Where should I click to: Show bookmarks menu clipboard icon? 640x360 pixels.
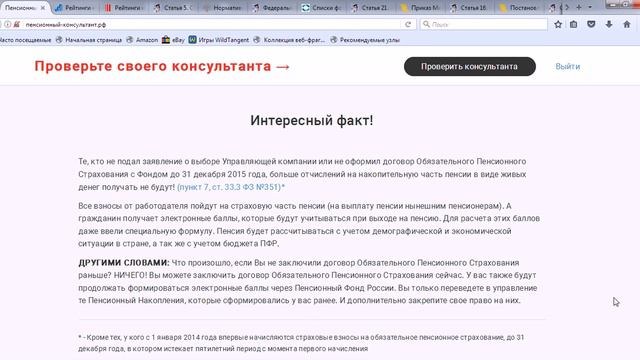[573, 24]
